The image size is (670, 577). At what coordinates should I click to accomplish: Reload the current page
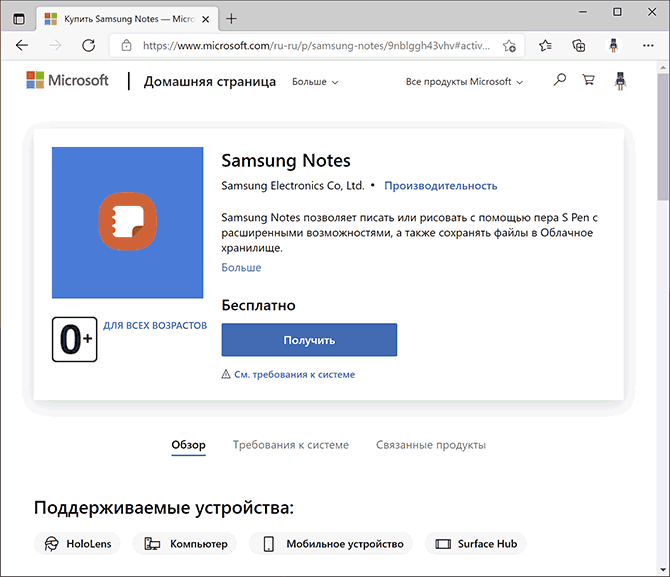pos(88,45)
